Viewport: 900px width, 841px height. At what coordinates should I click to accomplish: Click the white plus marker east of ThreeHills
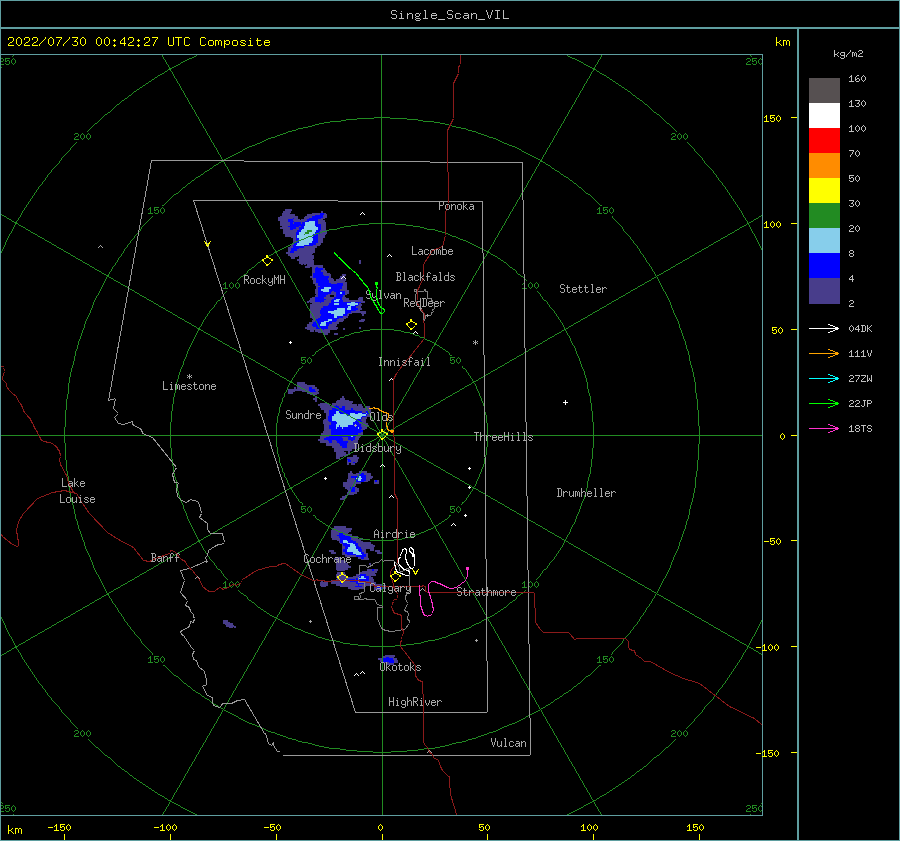pos(565,402)
